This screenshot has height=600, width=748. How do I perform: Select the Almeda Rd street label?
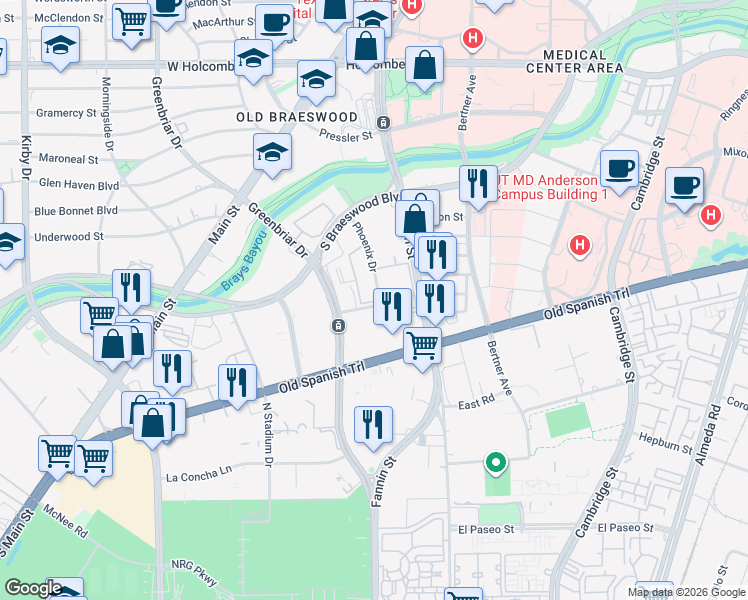708,435
